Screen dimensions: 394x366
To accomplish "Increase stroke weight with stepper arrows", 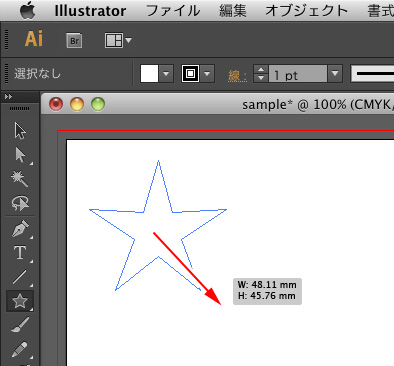I will pos(261,69).
